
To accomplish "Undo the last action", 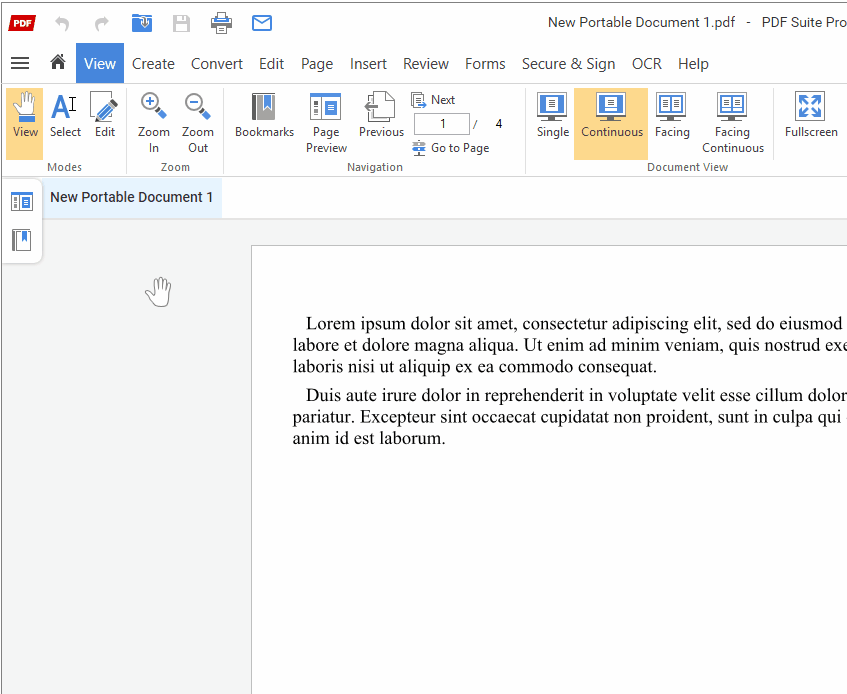I will (x=62, y=24).
